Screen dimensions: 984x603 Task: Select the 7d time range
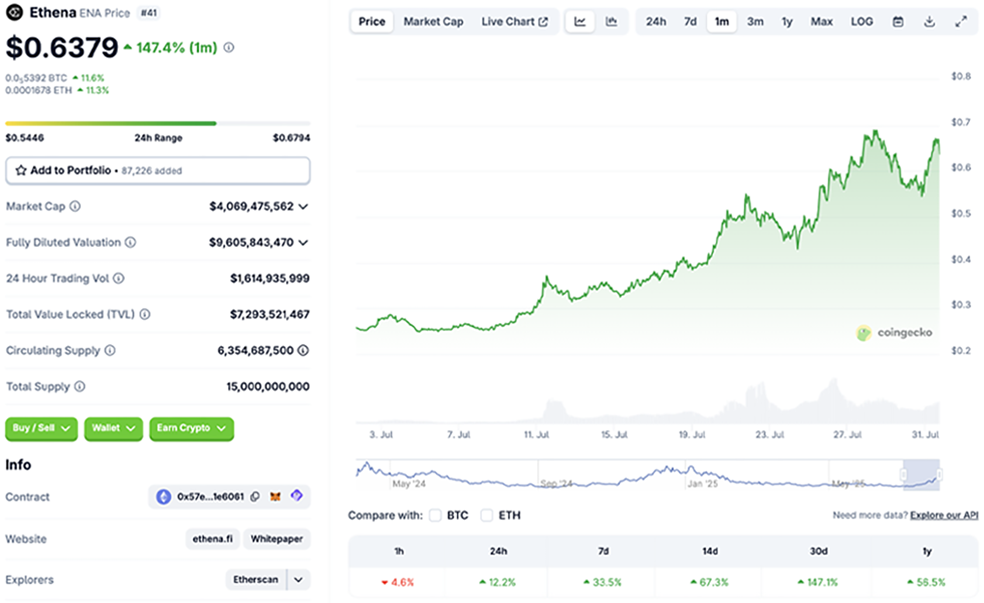click(x=690, y=22)
